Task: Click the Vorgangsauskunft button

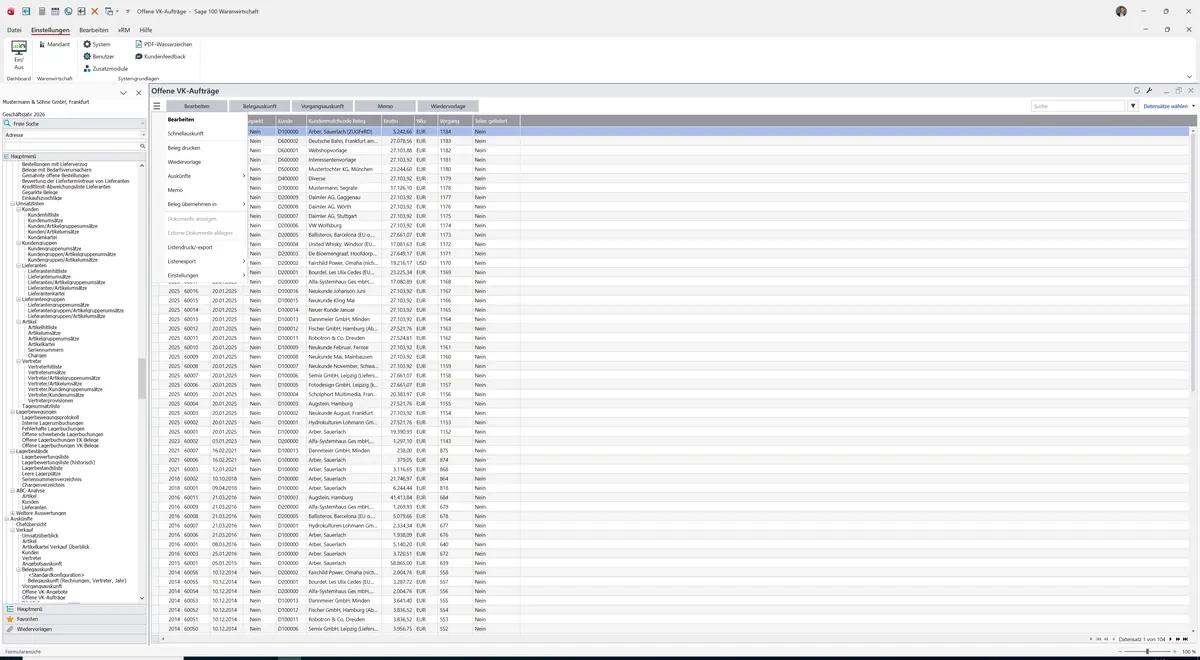Action: 323,106
